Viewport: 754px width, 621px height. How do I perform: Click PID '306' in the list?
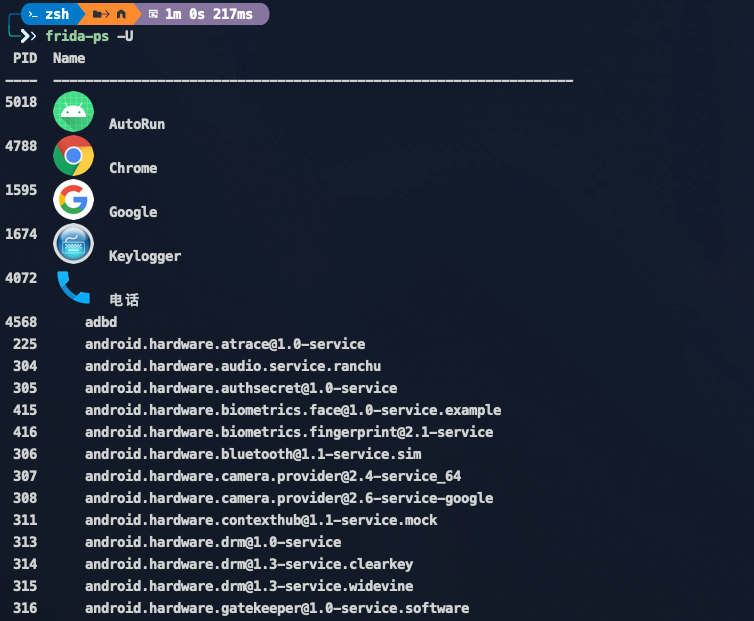pos(25,454)
